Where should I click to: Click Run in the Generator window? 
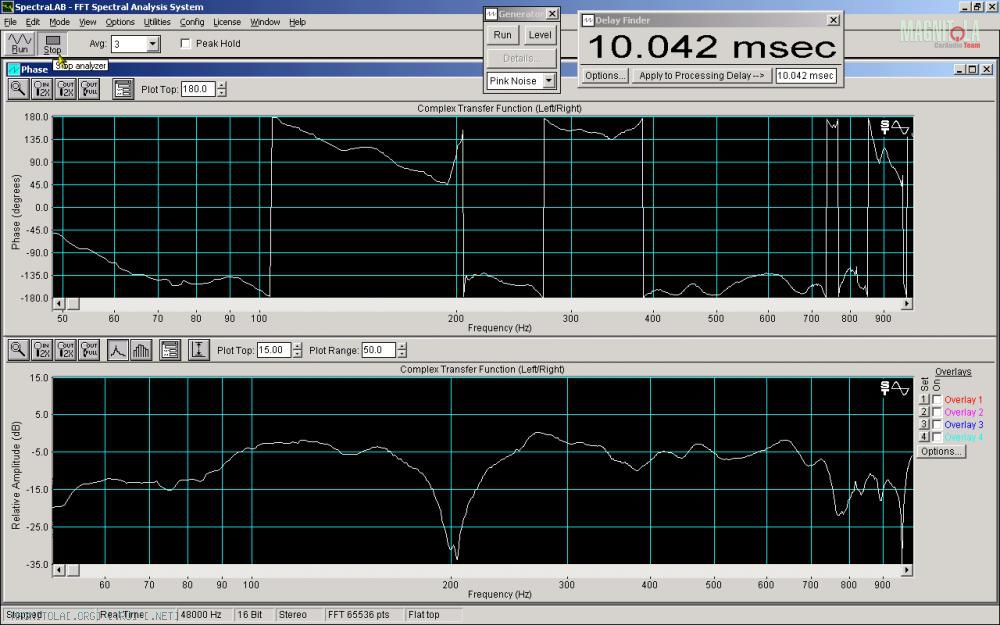pyautogui.click(x=503, y=35)
